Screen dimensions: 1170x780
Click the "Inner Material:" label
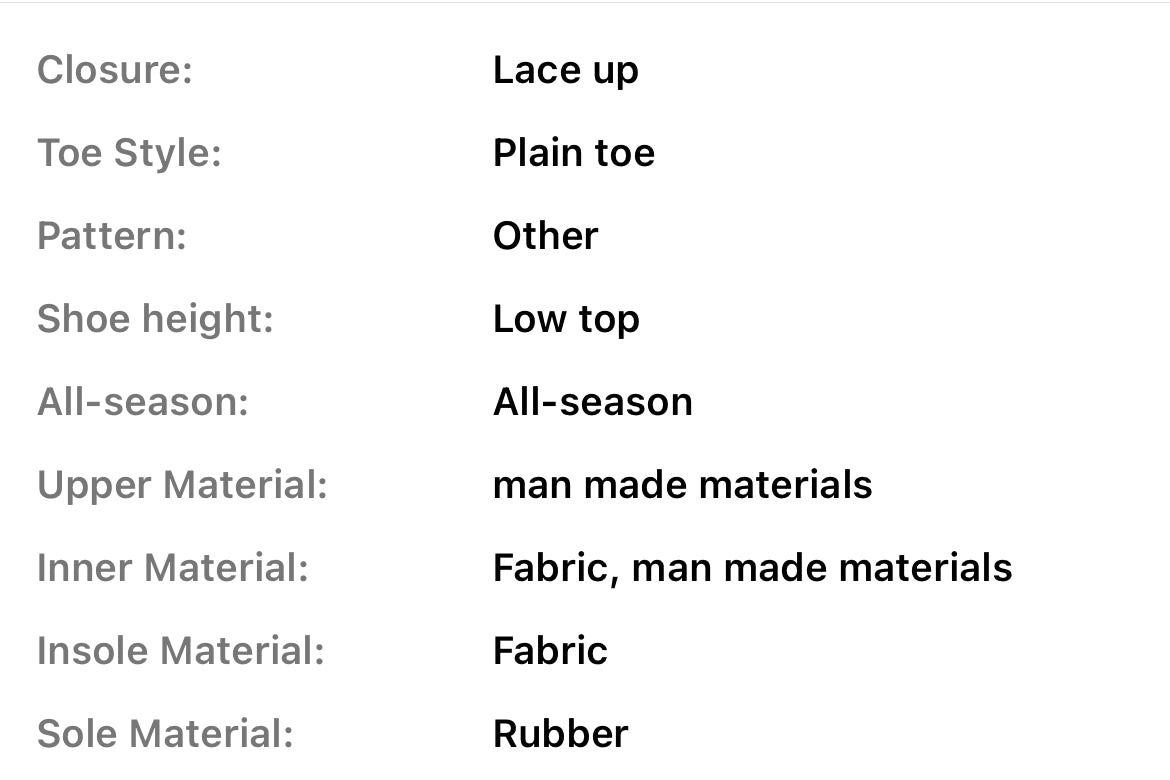[x=173, y=569]
